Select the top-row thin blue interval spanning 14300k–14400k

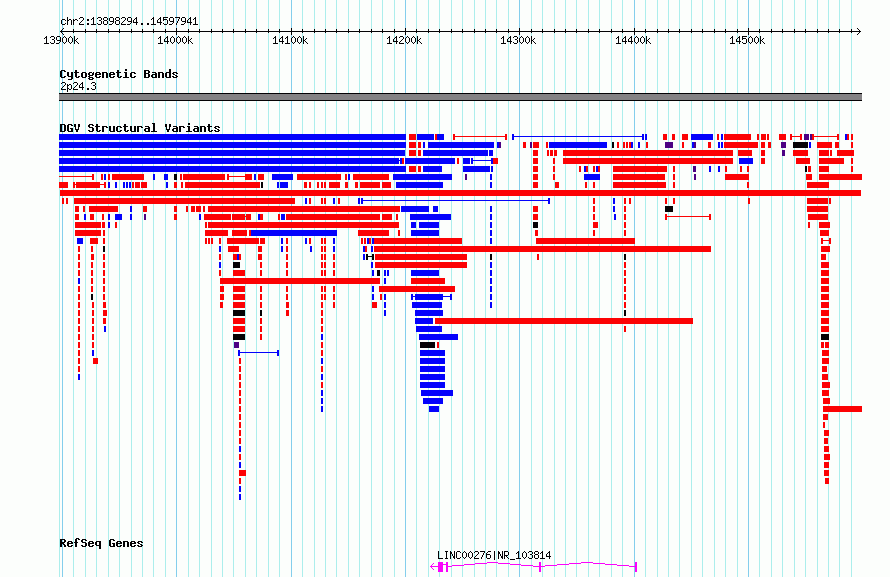[x=578, y=137]
